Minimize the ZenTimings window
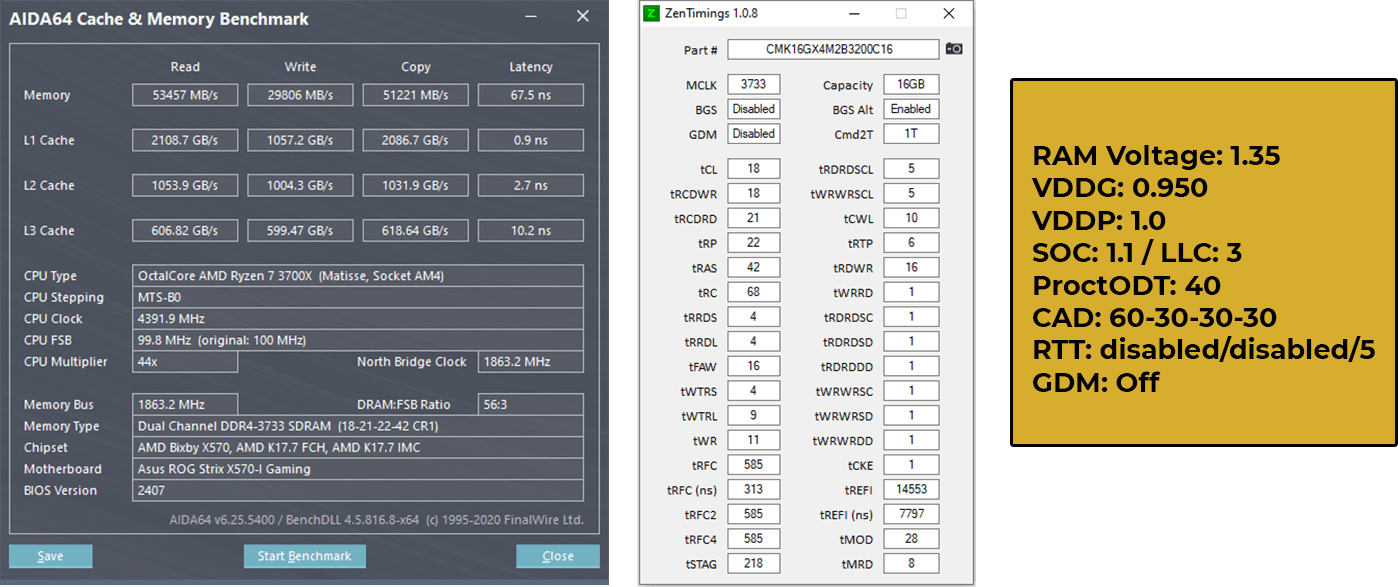Viewport: 1398px width, 587px height. [855, 14]
